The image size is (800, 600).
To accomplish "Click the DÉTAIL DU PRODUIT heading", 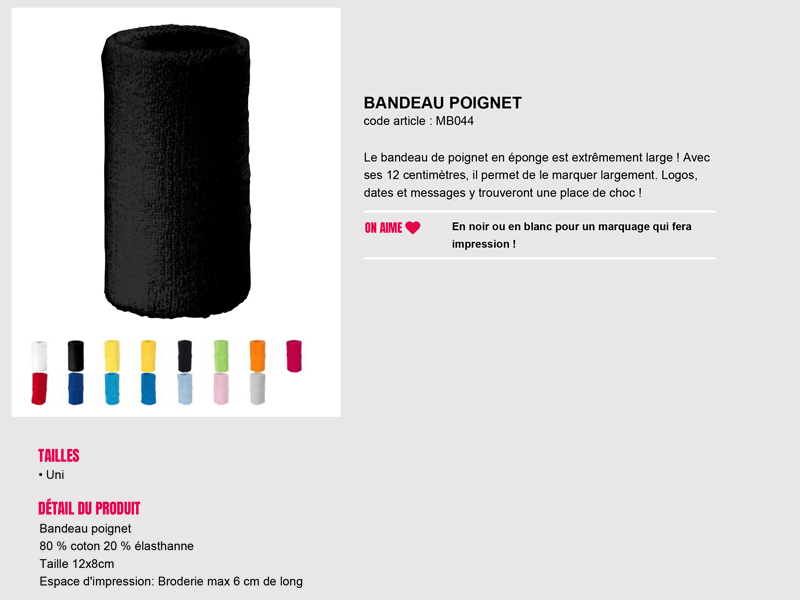I will [89, 508].
